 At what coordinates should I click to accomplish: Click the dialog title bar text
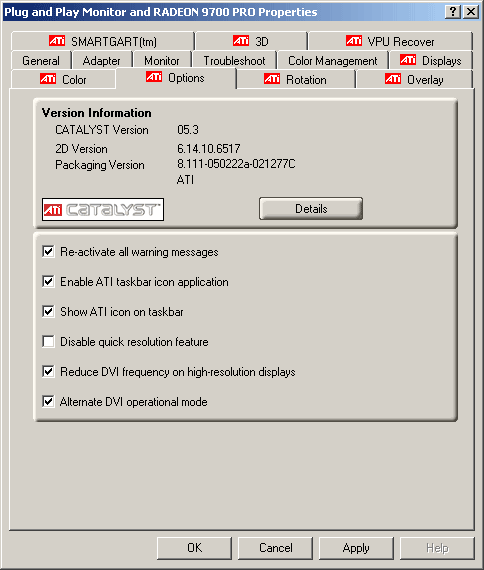click(161, 12)
